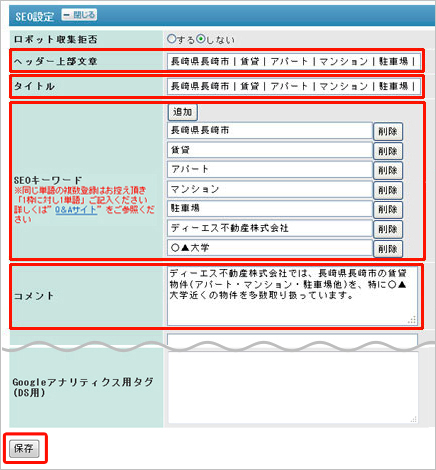Viewport: 436px width, 470px height.
Task: Delete the ディーエス不動産株式会社 keyword
Action: [x=388, y=229]
